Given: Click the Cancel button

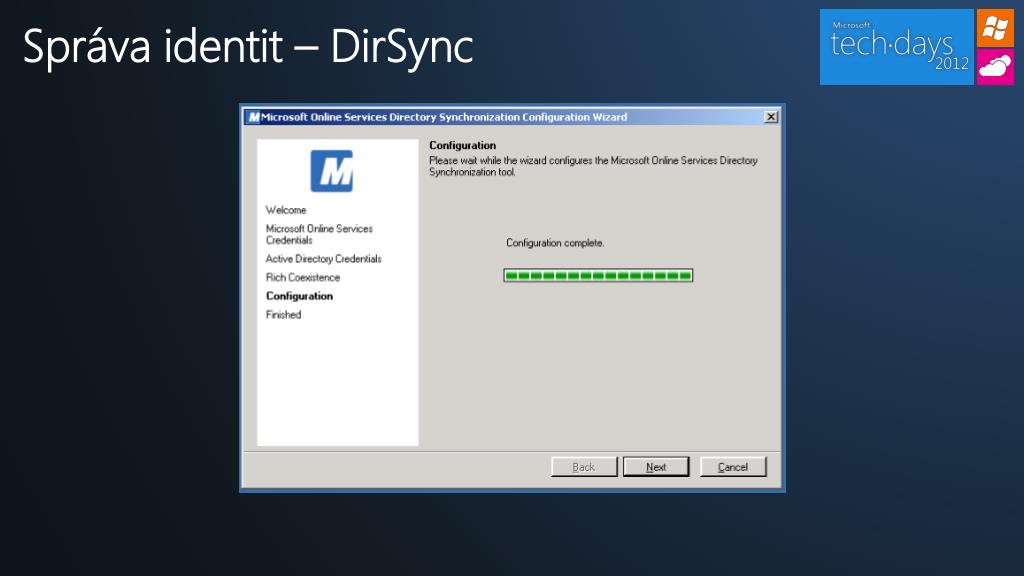Looking at the screenshot, I should click(733, 467).
